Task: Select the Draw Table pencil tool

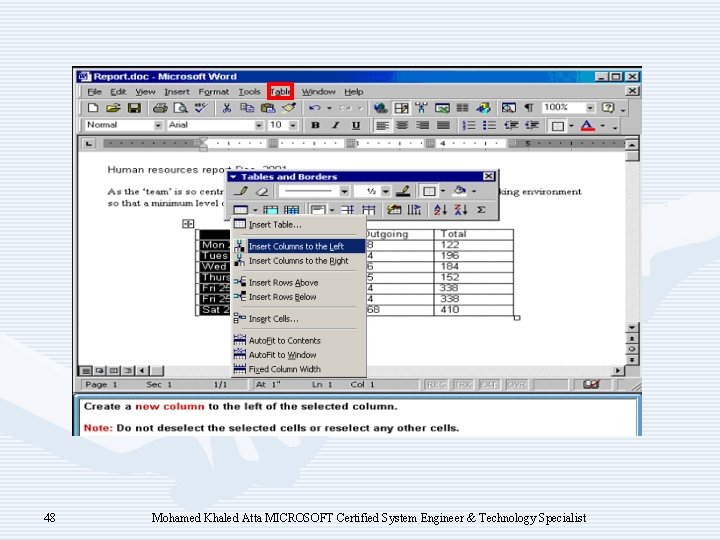Action: pyautogui.click(x=242, y=191)
